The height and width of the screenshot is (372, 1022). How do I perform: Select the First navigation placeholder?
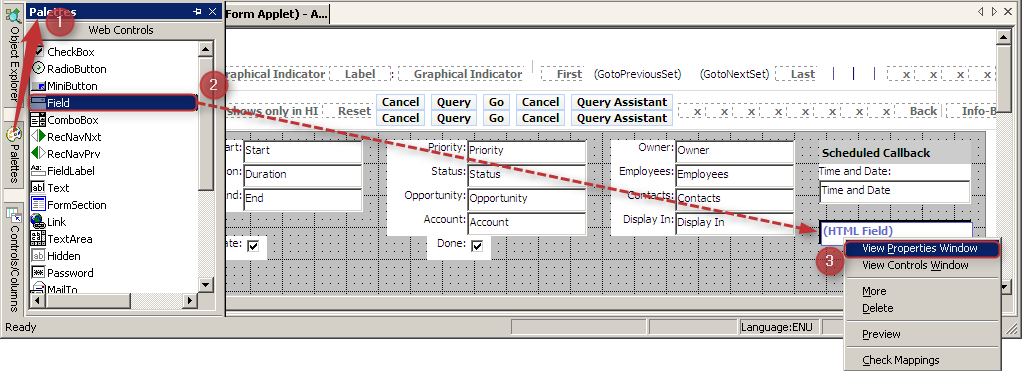pos(569,74)
